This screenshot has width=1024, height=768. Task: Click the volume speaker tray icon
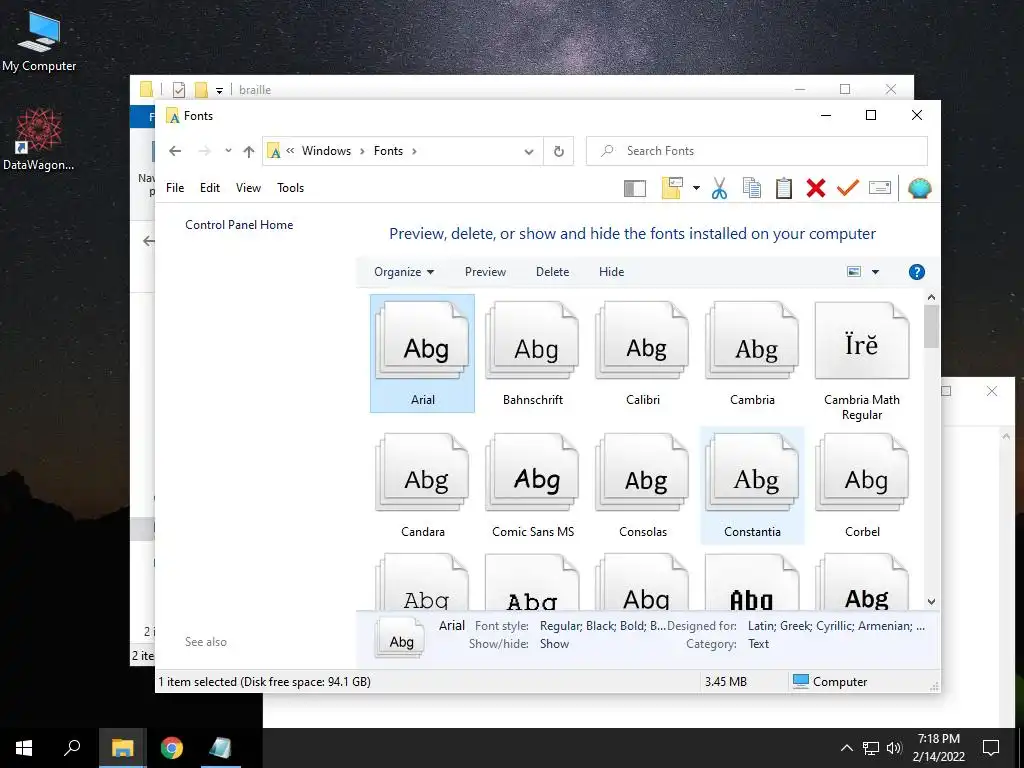point(894,748)
